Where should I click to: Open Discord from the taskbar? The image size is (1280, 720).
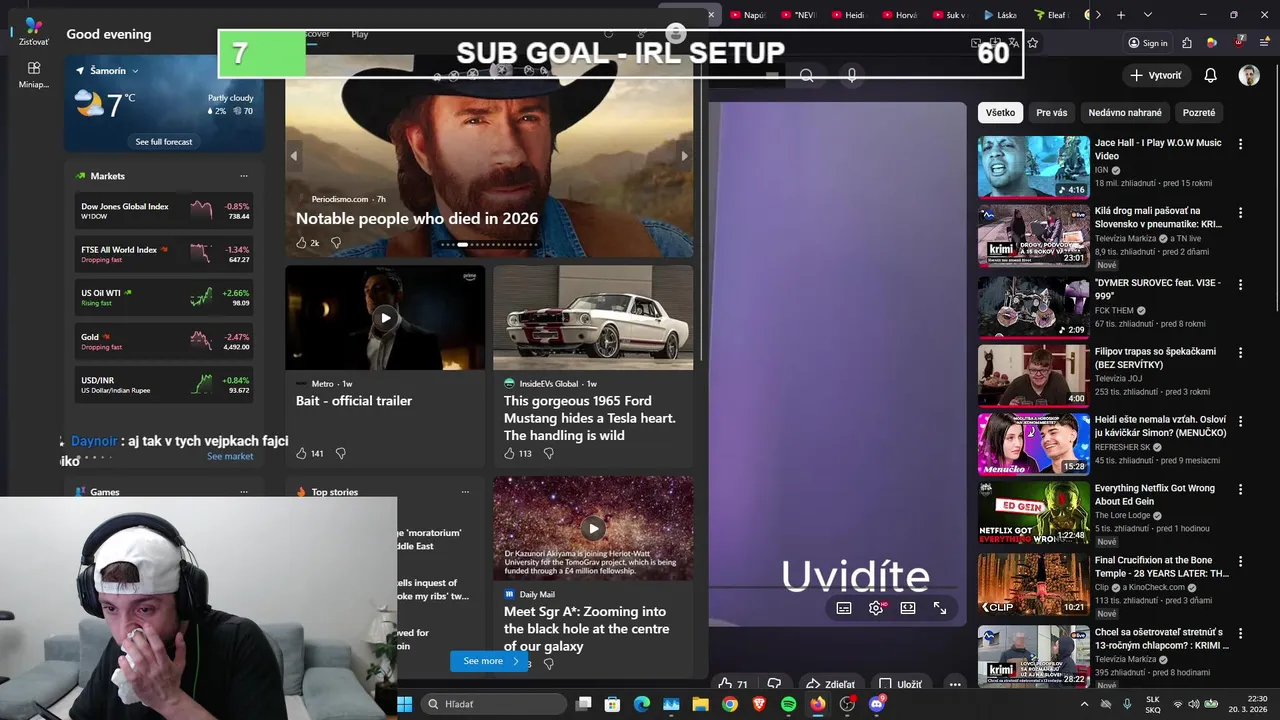point(877,704)
